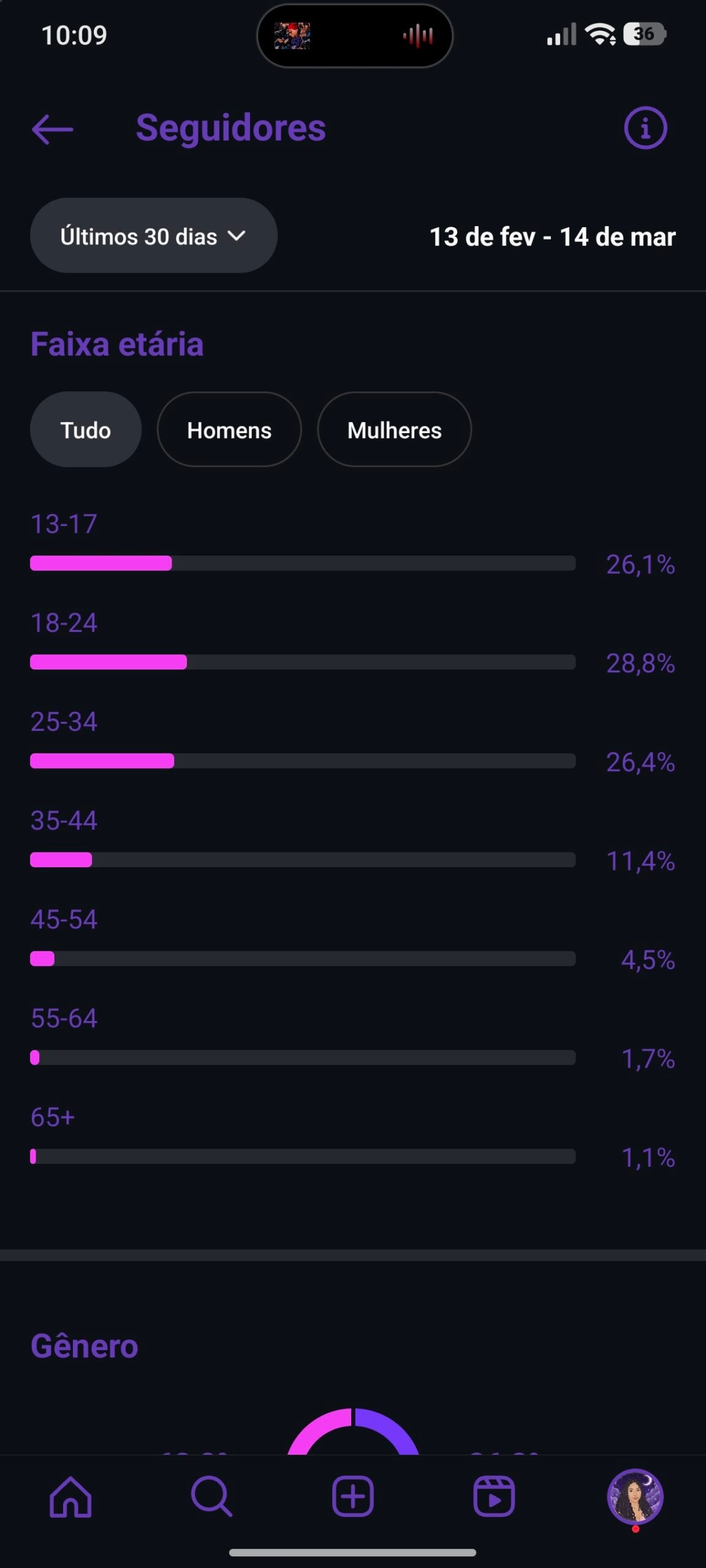Select the Tudo age filter
The width and height of the screenshot is (706, 1568).
86,430
